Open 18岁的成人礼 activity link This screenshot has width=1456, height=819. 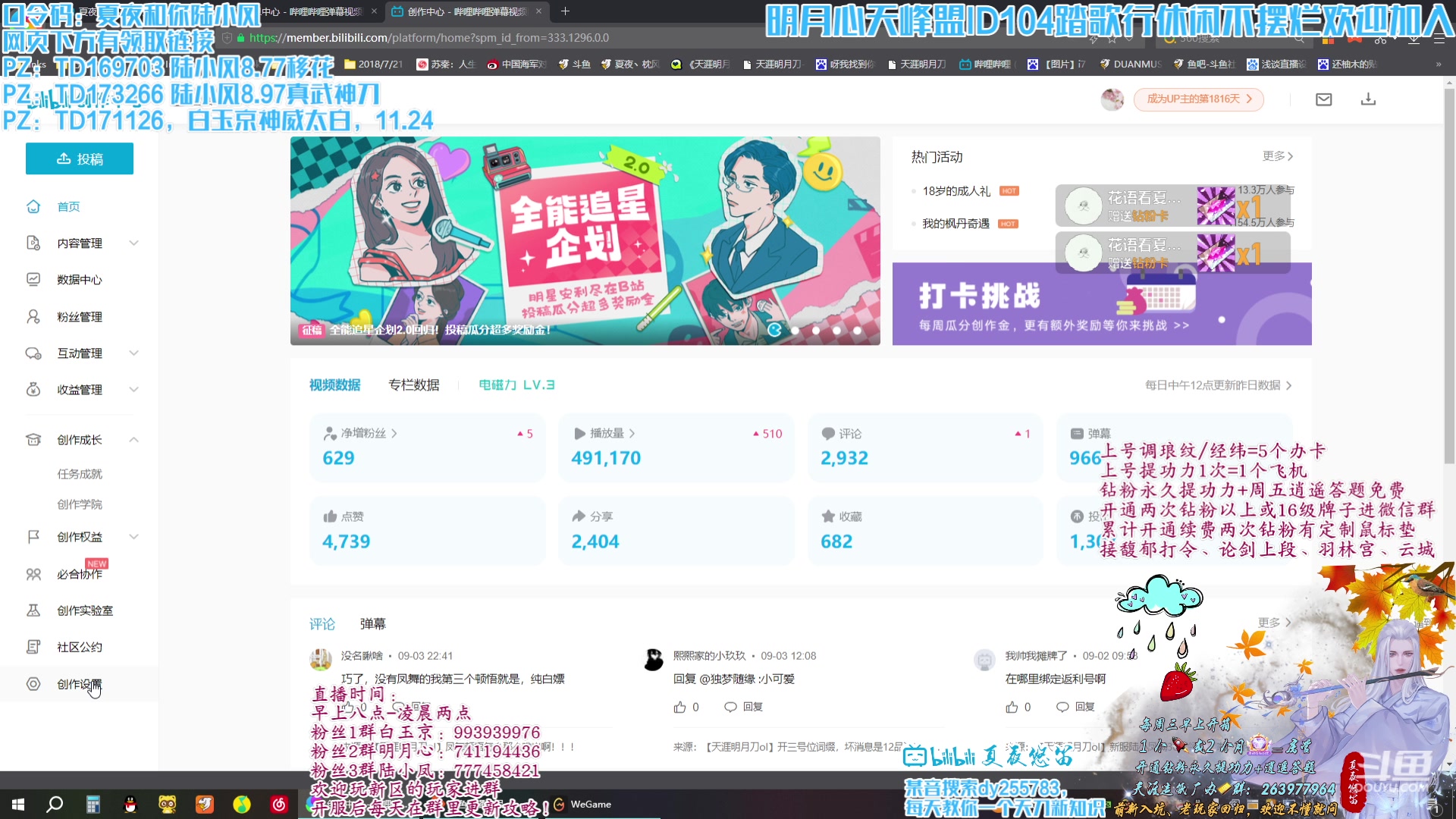(956, 191)
